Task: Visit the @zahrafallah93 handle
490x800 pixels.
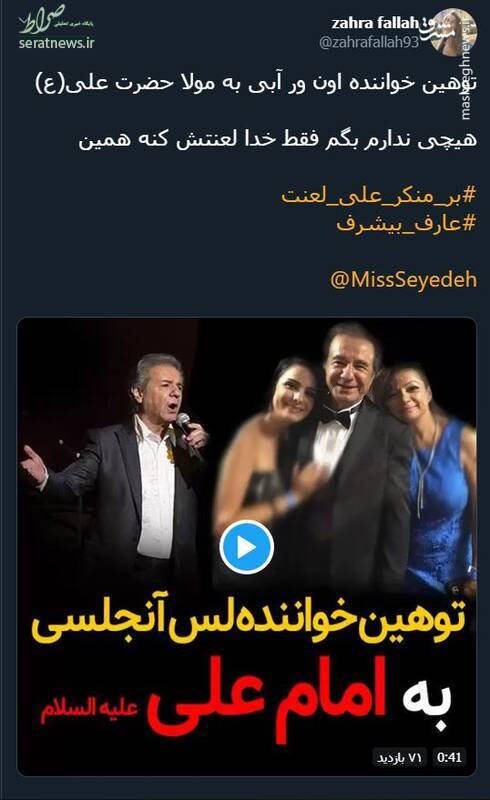Action: click(369, 42)
